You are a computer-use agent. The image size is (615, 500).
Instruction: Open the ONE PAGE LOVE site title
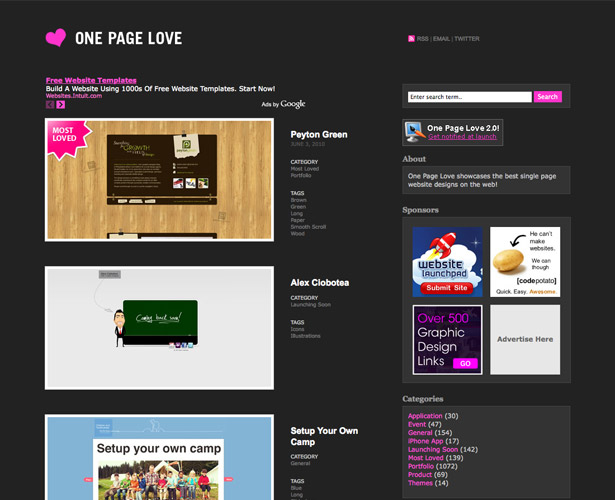click(x=129, y=38)
